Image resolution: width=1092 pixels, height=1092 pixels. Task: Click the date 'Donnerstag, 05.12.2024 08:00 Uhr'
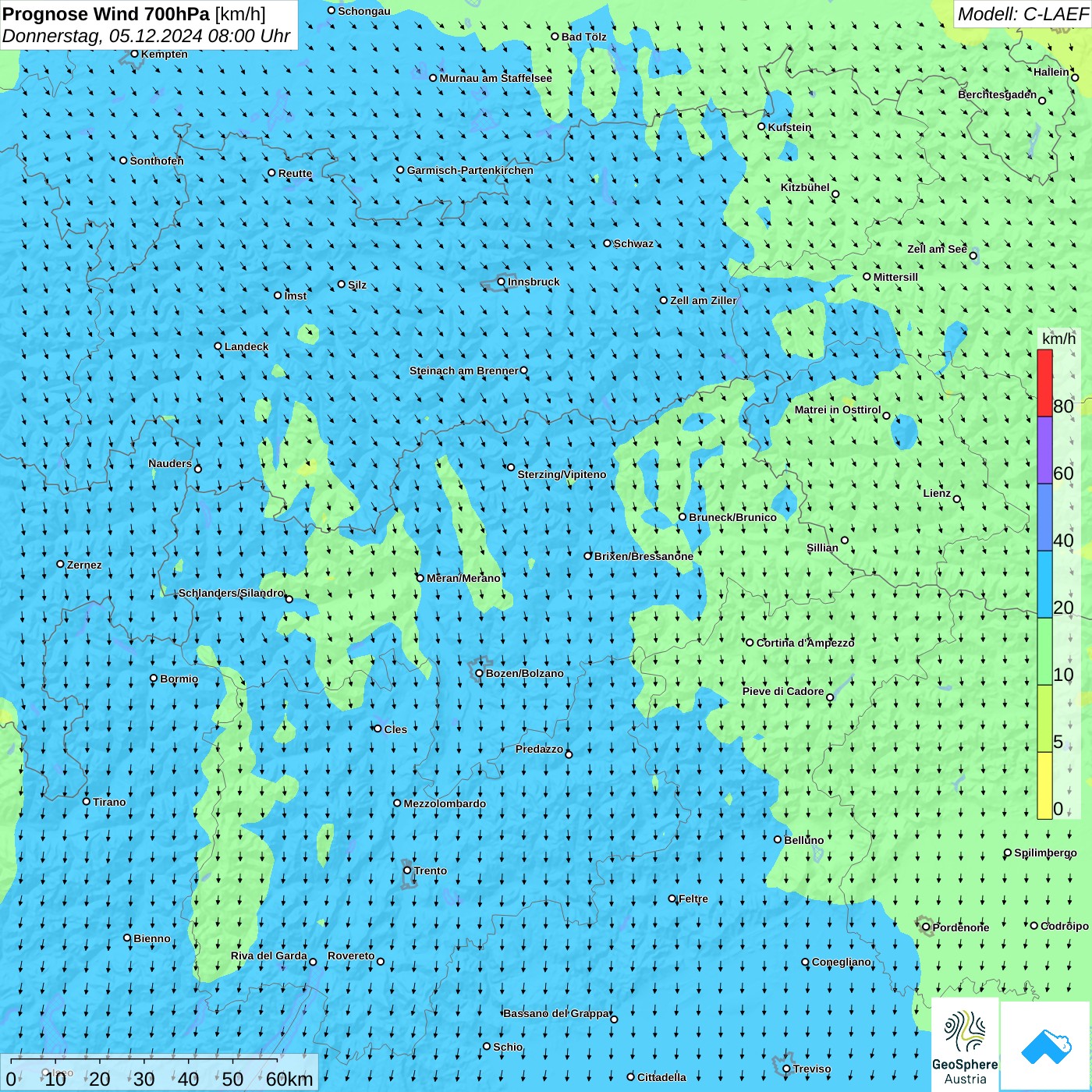(x=146, y=36)
